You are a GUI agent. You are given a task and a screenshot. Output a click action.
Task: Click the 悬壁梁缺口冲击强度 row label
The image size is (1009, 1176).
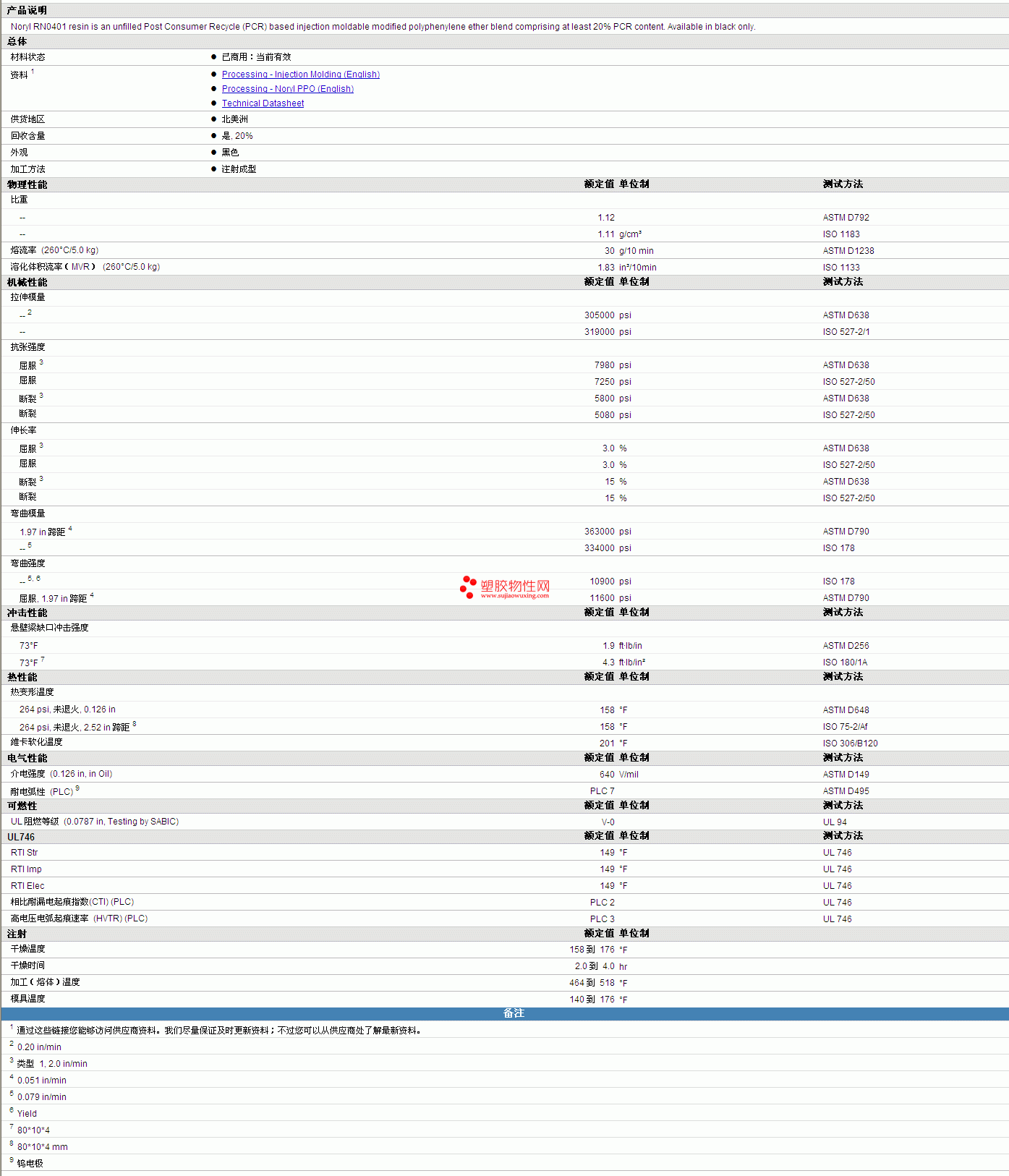tap(49, 628)
